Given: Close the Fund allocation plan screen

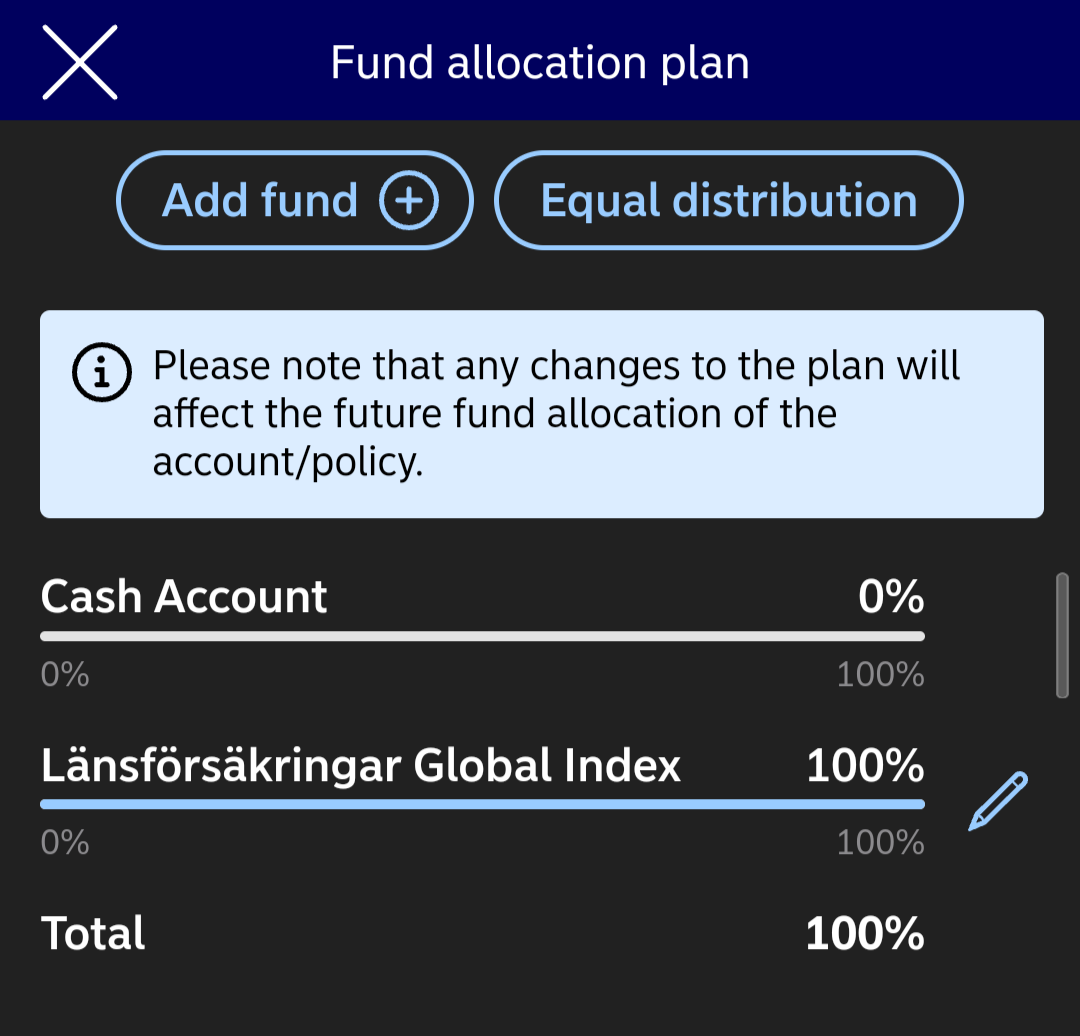Looking at the screenshot, I should (80, 62).
